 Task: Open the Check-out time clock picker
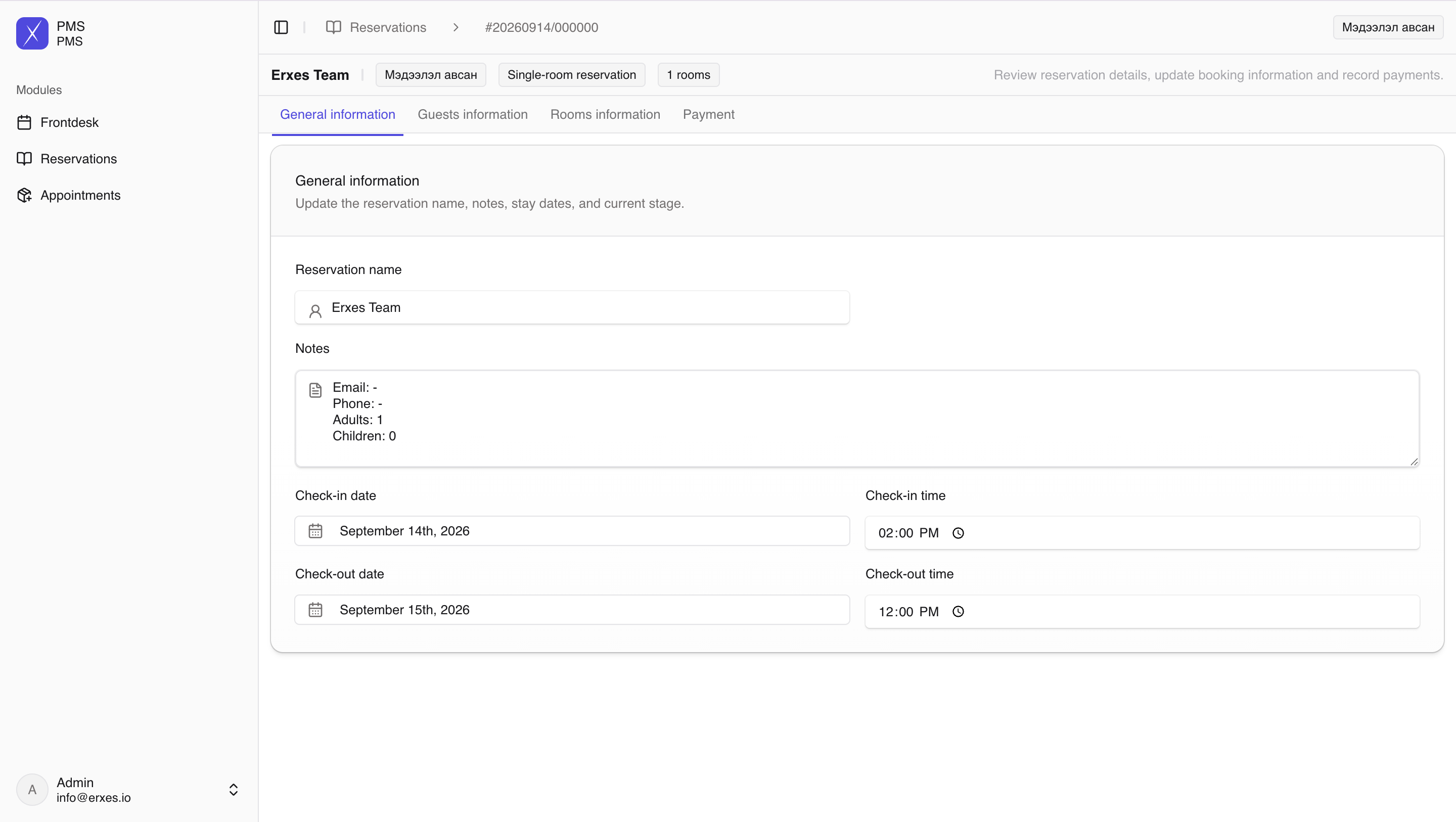click(x=958, y=612)
